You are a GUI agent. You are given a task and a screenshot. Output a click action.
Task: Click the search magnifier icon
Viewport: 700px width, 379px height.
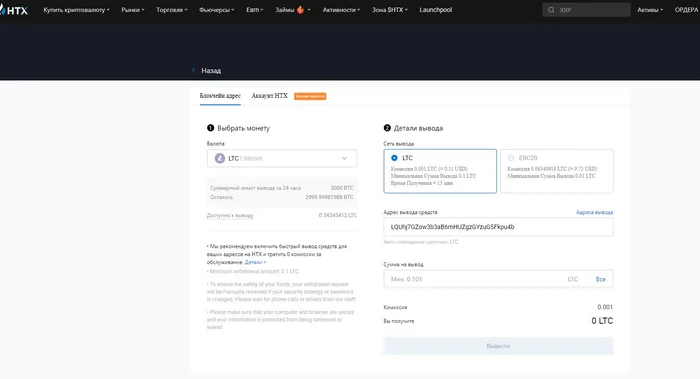pyautogui.click(x=551, y=10)
